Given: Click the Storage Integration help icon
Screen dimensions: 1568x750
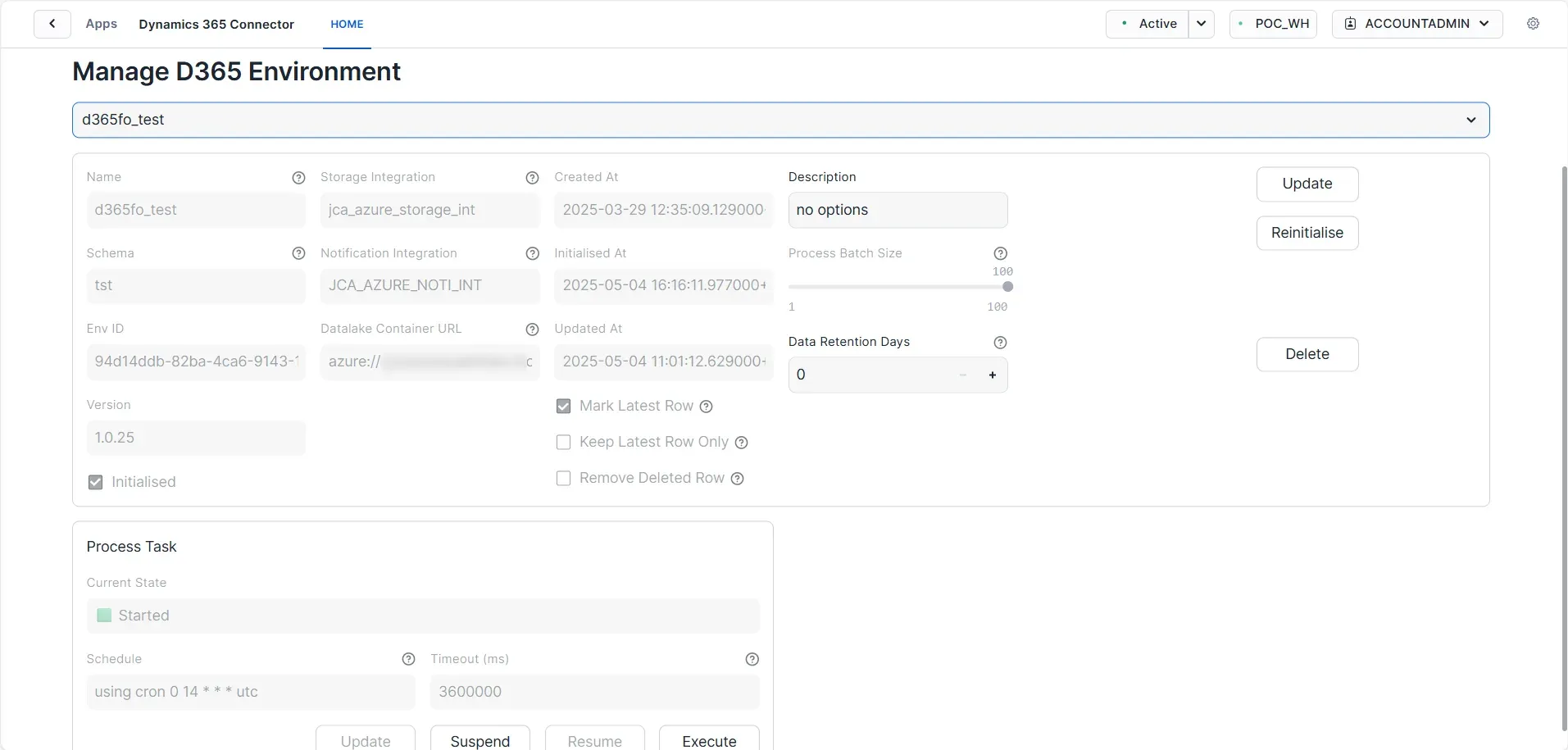Looking at the screenshot, I should (x=532, y=178).
